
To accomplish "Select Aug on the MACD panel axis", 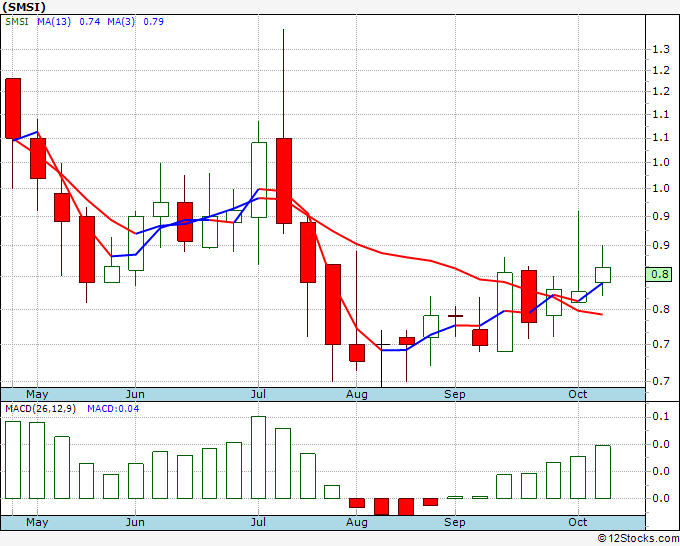I will click(x=356, y=522).
